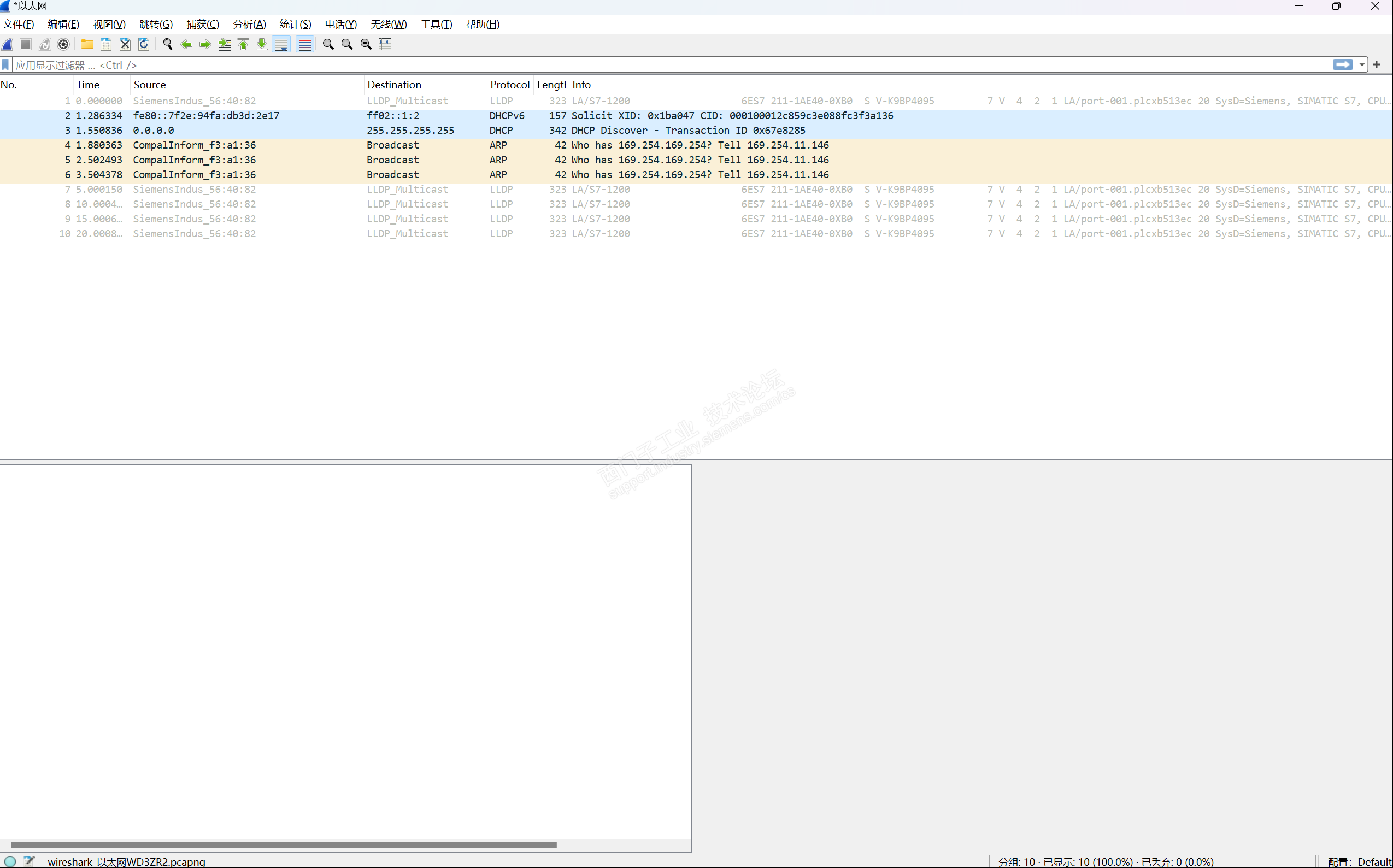The width and height of the screenshot is (1393, 868).
Task: Open the filter bookmark menu
Action: click(x=6, y=65)
